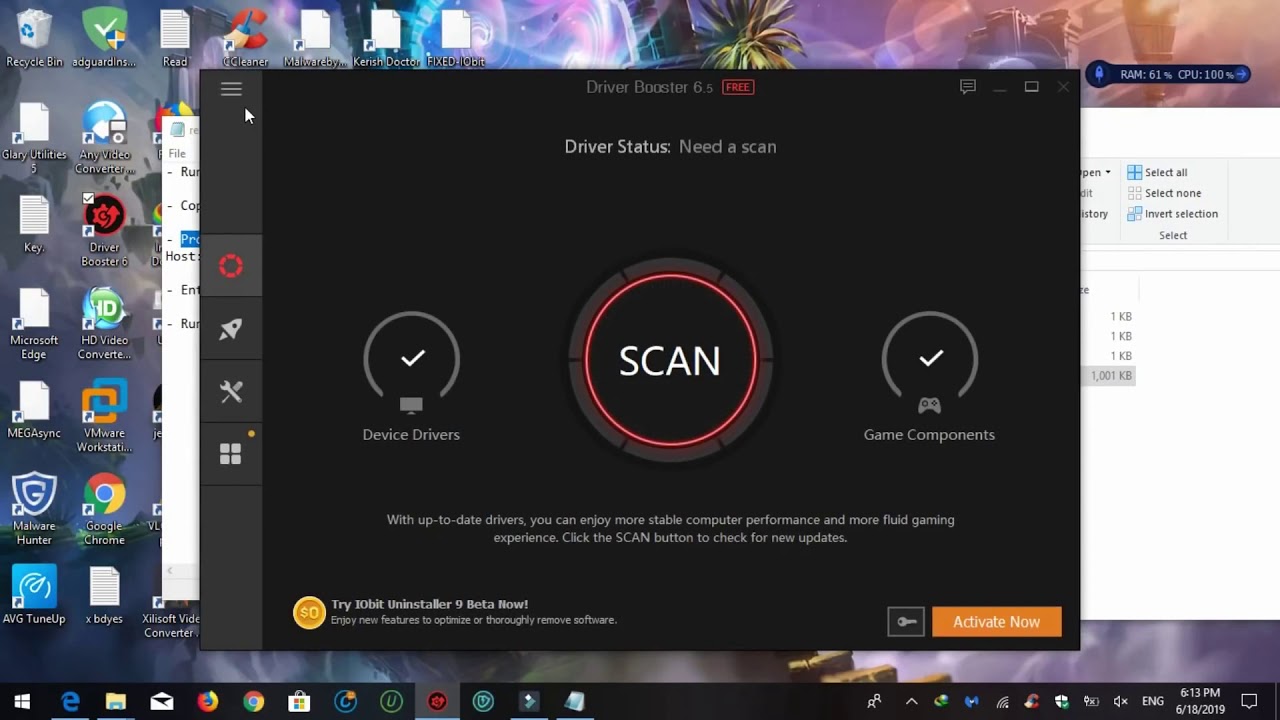The width and height of the screenshot is (1280, 720).
Task: Open the Action Center notifications icon
Action: pos(1249,702)
